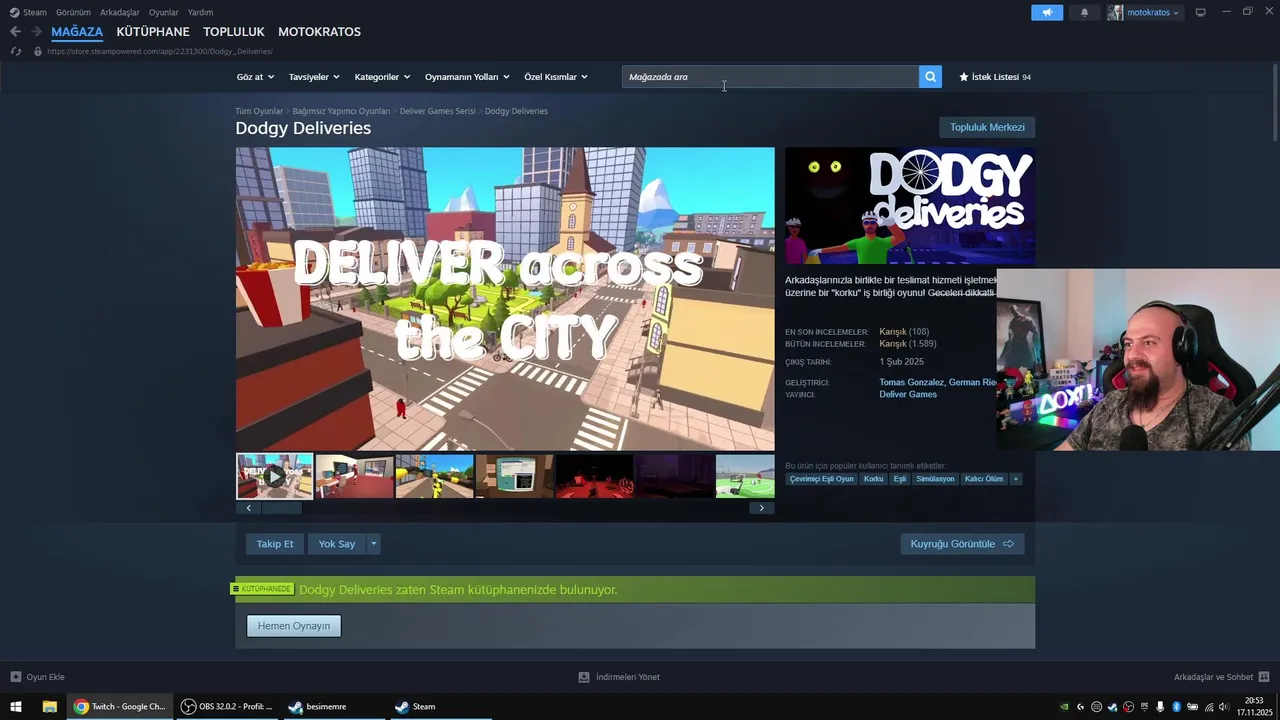Screen dimensions: 1280x720
Task: Open the megaphone announcements button
Action: coord(1047,12)
